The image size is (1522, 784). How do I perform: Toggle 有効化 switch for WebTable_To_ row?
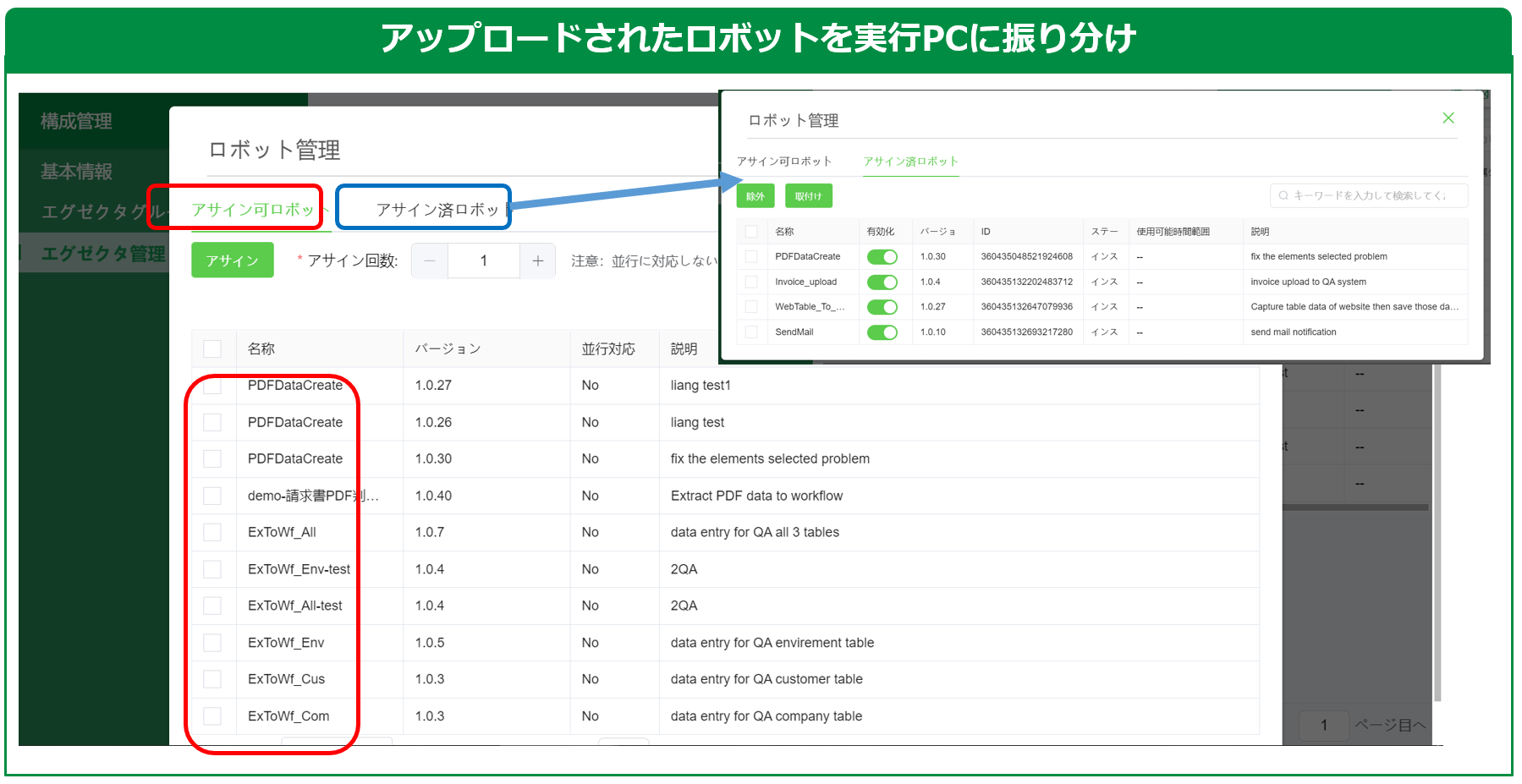pyautogui.click(x=882, y=307)
